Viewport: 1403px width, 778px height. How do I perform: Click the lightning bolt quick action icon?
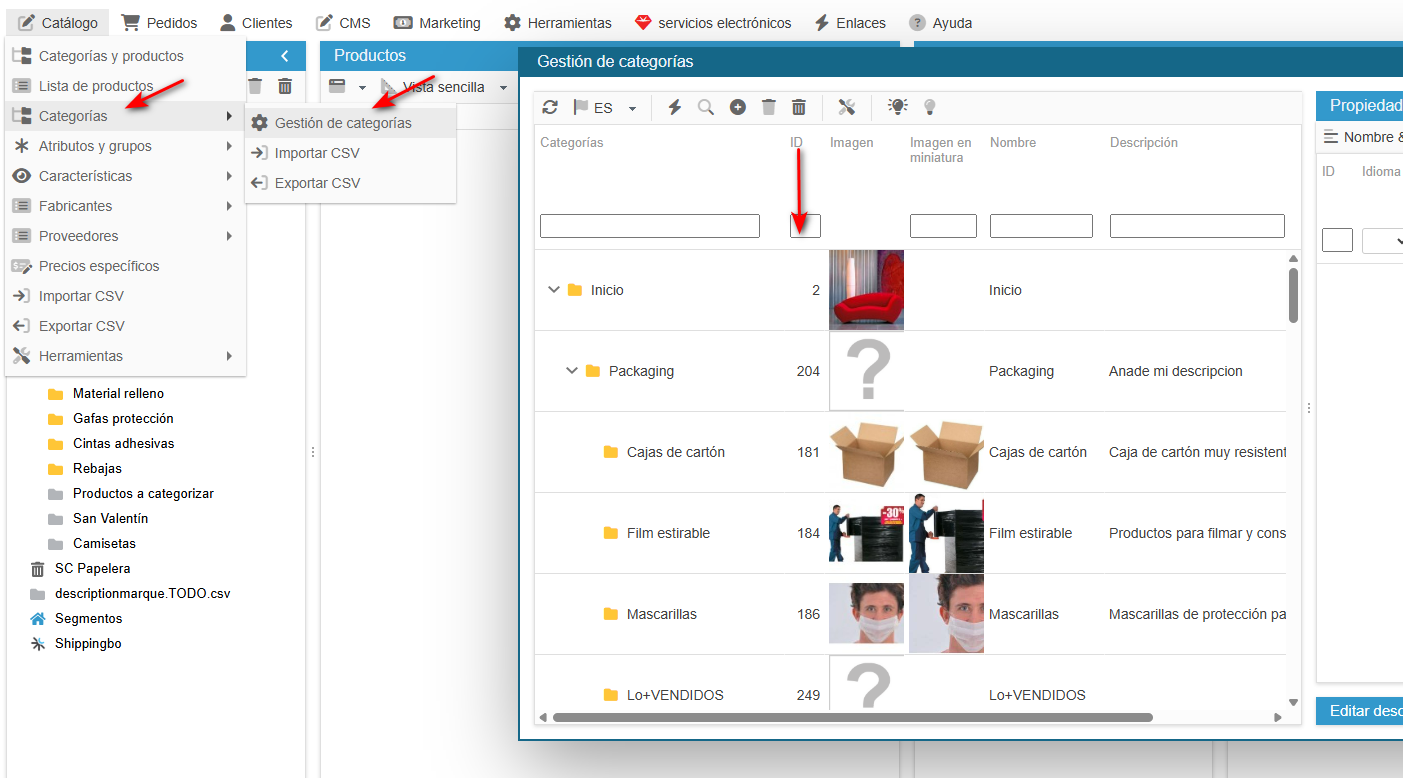coord(674,107)
